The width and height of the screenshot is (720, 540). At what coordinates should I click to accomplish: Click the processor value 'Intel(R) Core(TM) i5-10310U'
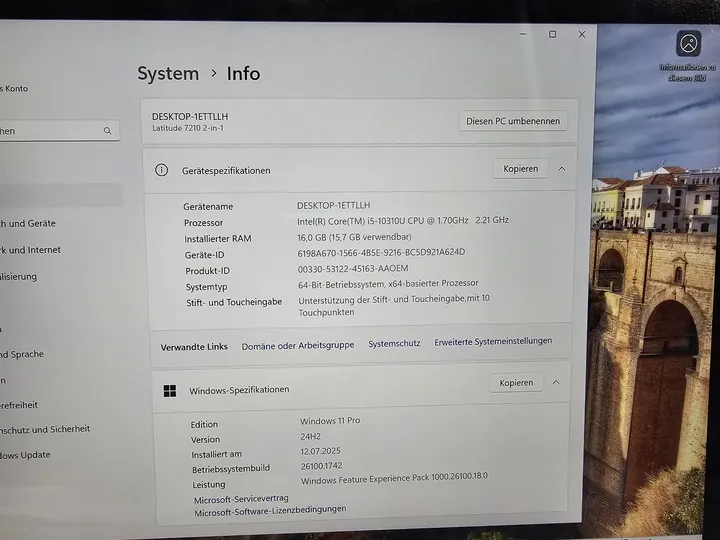(403, 221)
